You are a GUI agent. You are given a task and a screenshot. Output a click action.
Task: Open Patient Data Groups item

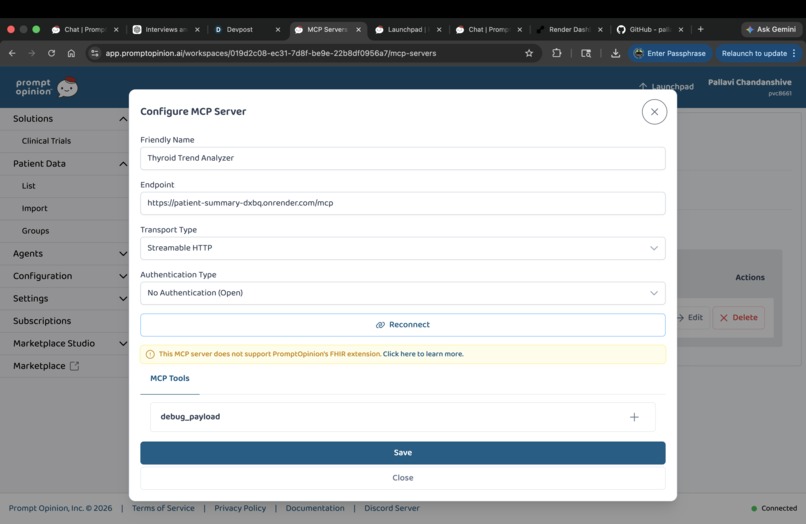pyautogui.click(x=35, y=231)
